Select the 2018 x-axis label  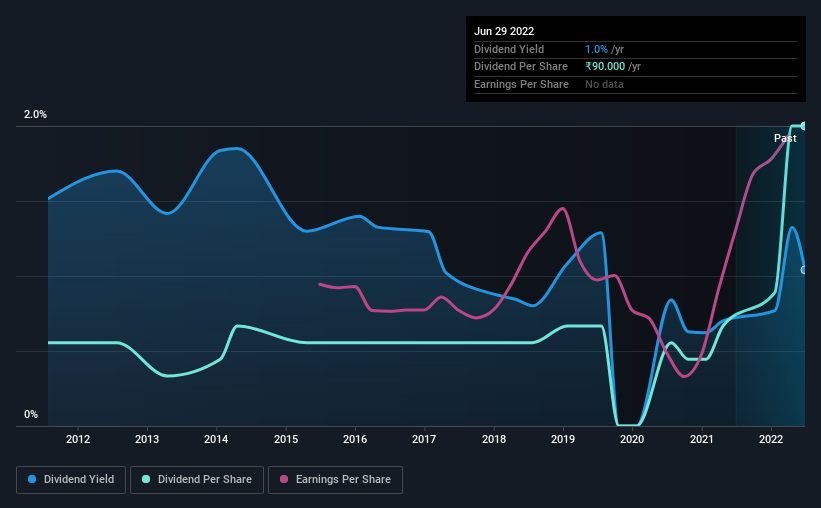(494, 439)
